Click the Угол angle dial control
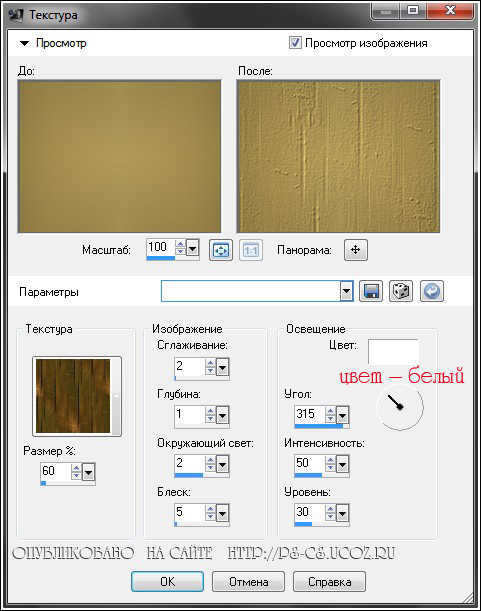The width and height of the screenshot is (481, 611). tap(400, 407)
